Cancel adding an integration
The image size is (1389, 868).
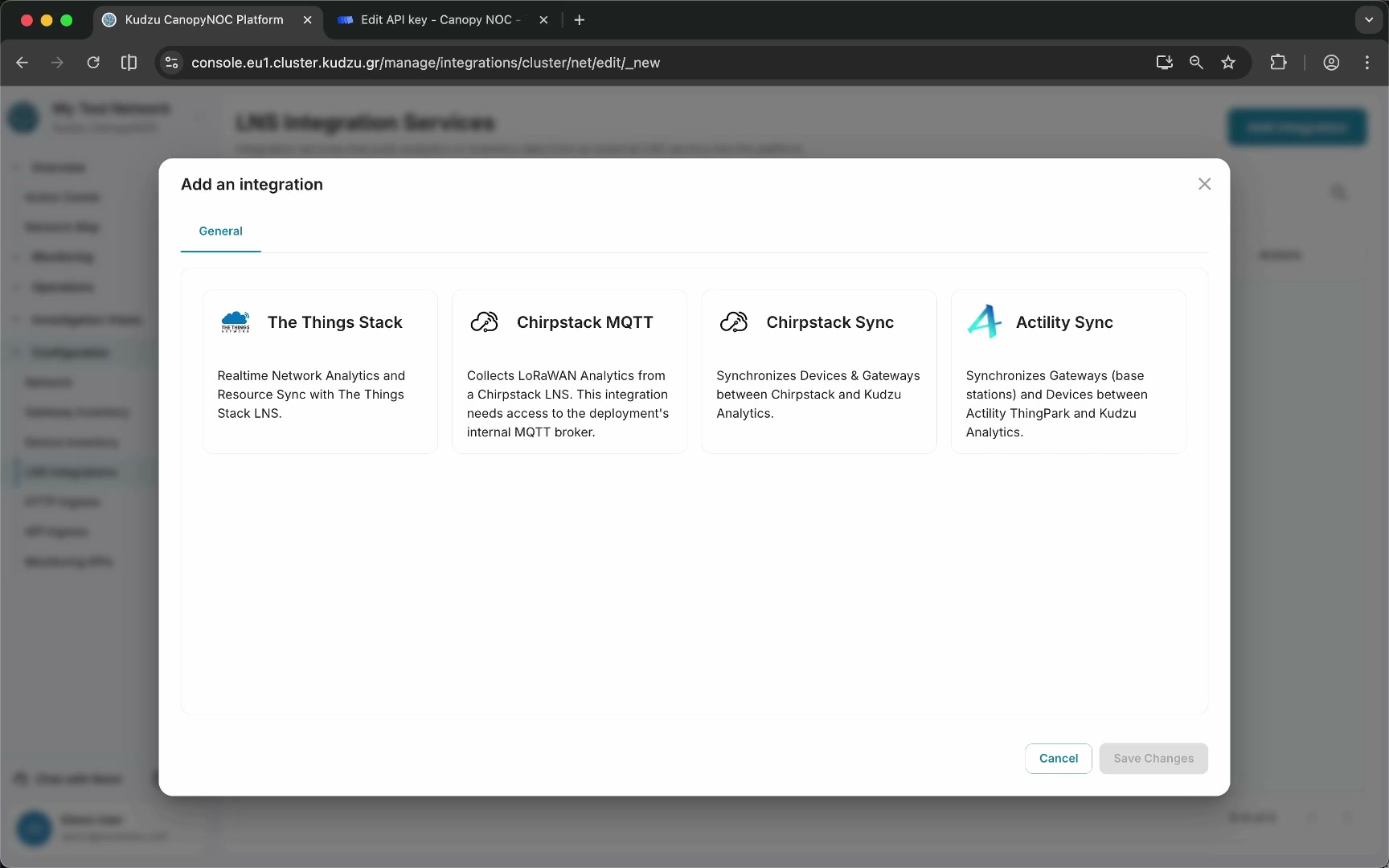tap(1059, 759)
